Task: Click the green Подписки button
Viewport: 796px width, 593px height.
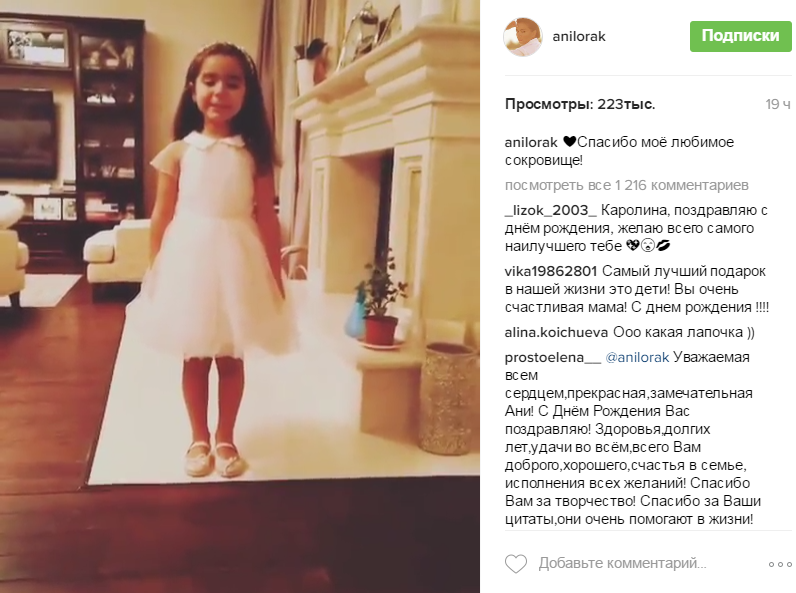Action: pos(740,36)
